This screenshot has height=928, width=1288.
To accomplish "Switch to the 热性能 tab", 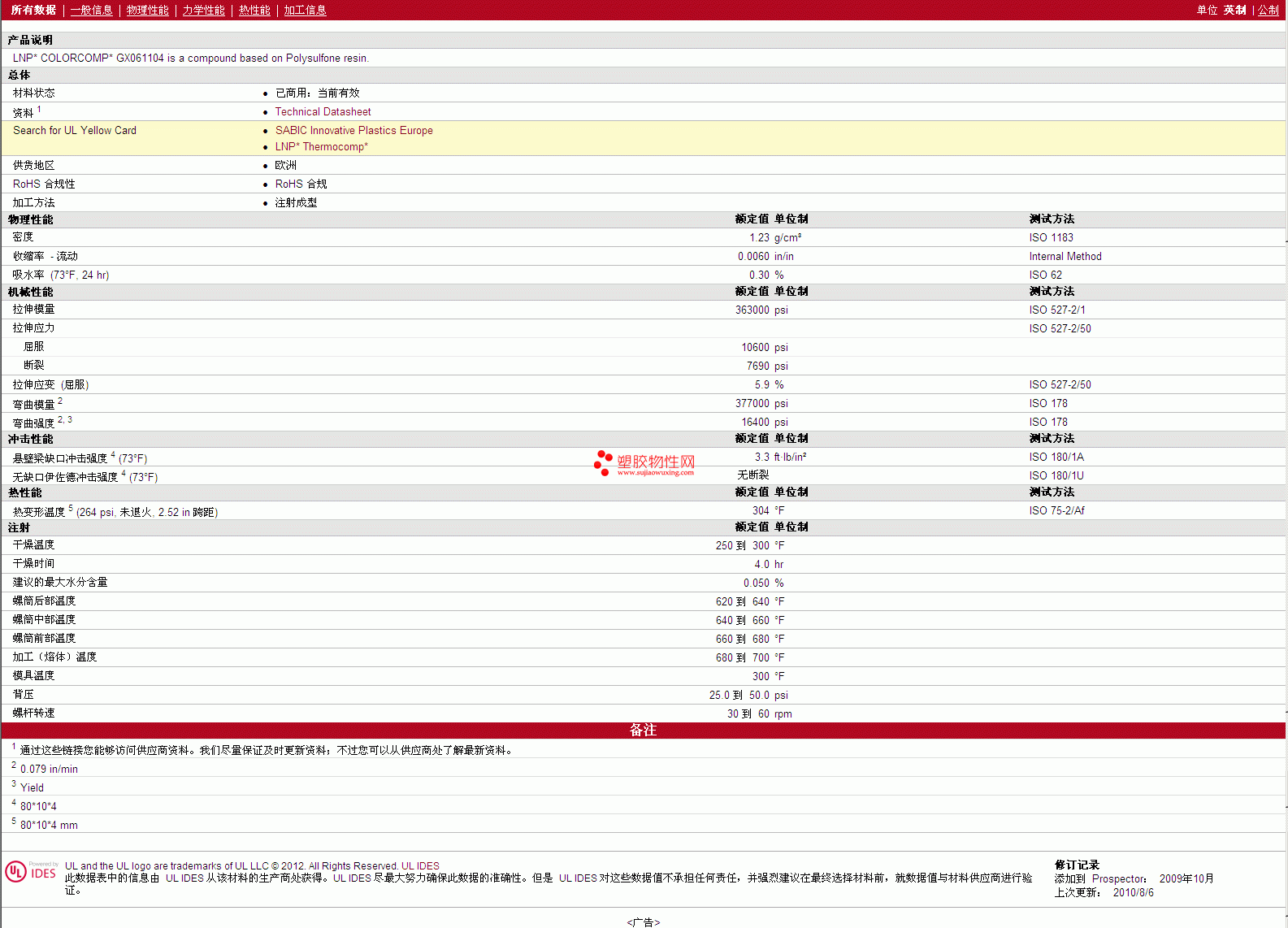I will pos(254,10).
